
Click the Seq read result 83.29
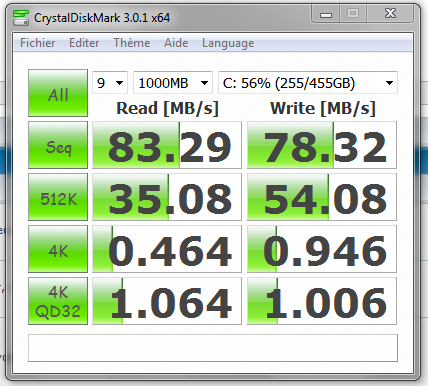click(x=167, y=145)
